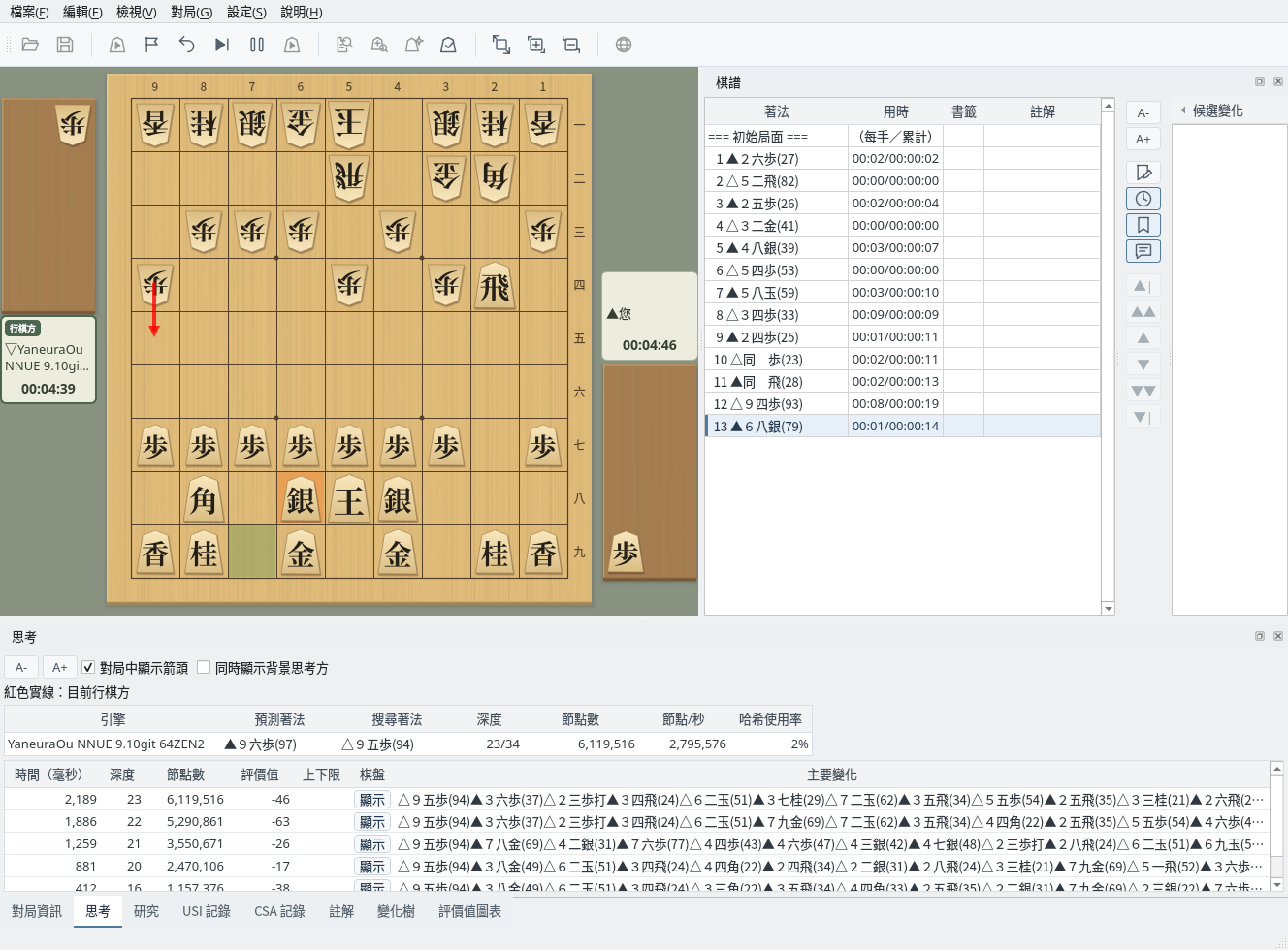The image size is (1288, 950).
Task: Open the 檔案 menu
Action: [x=29, y=12]
